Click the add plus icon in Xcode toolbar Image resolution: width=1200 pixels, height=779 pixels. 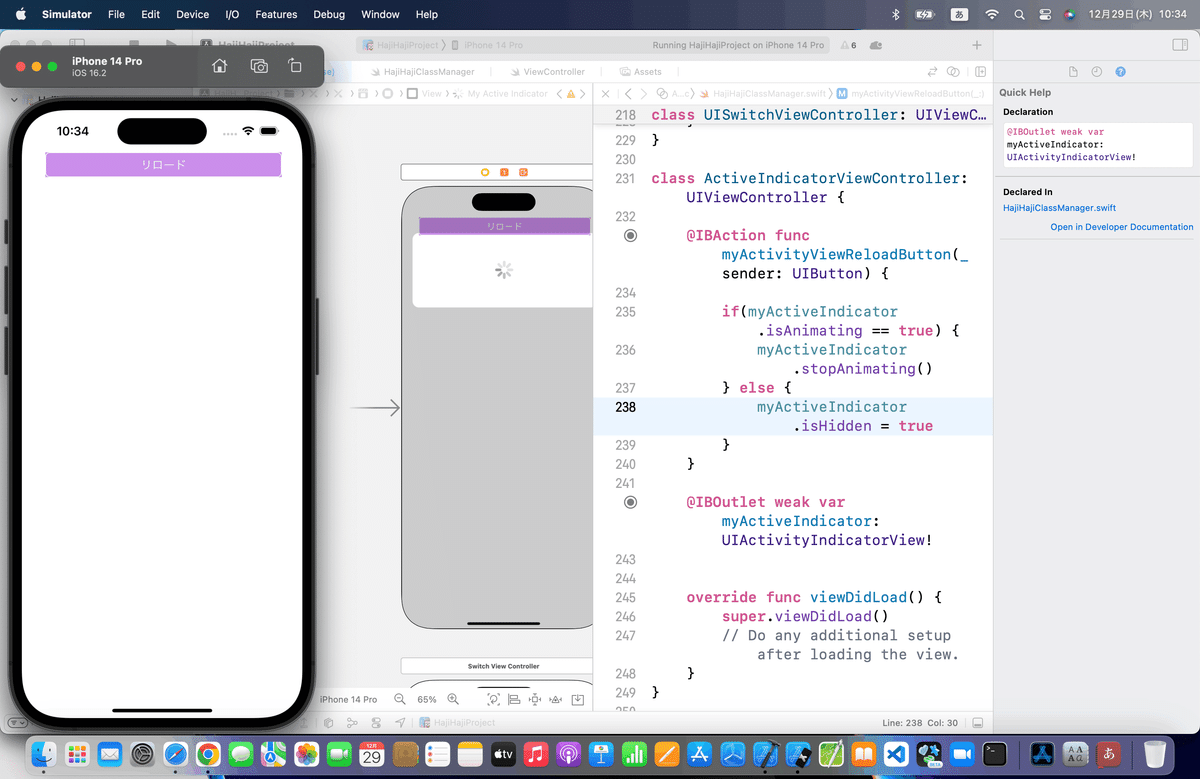[x=977, y=45]
